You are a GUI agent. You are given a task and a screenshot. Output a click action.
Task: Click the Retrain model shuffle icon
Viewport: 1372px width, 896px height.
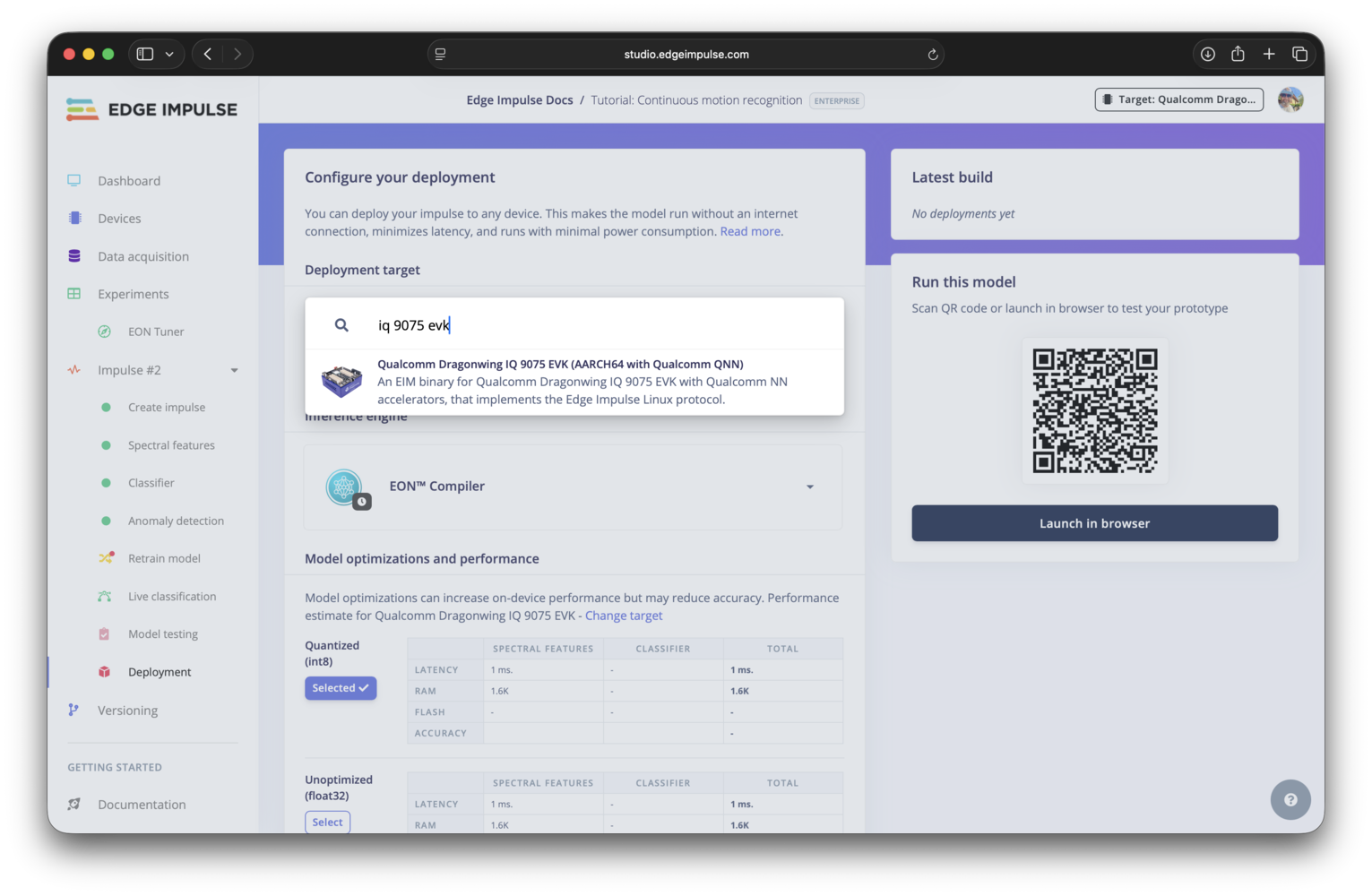106,557
